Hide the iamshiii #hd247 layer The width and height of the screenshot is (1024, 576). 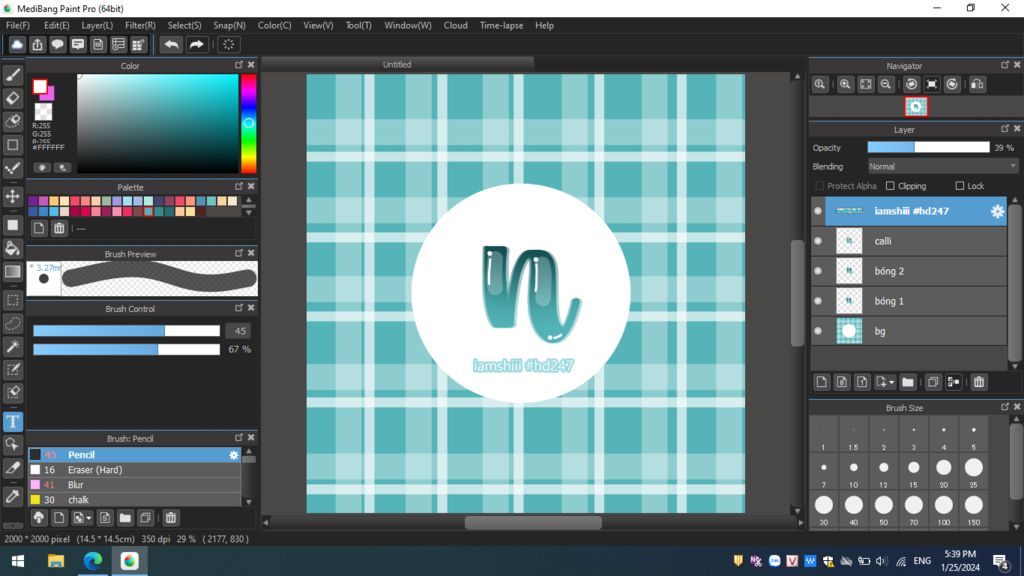818,211
